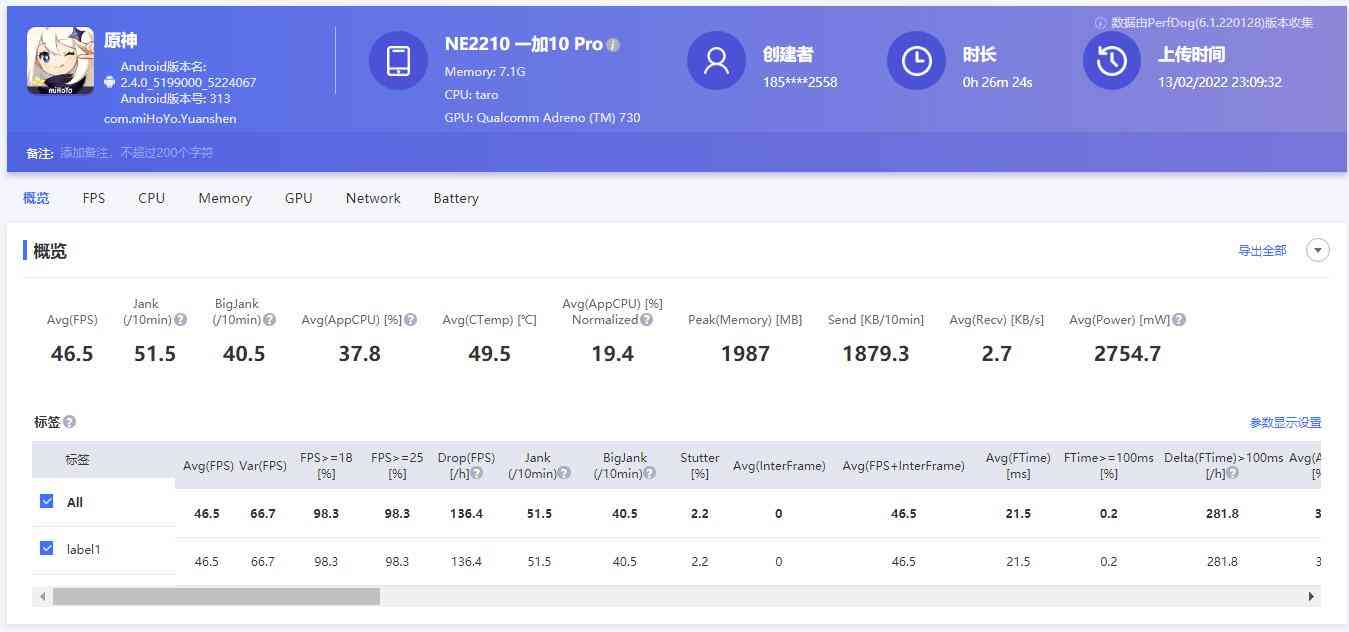Click the remarks input field 添加备注
The height and width of the screenshot is (632, 1349).
coord(136,153)
